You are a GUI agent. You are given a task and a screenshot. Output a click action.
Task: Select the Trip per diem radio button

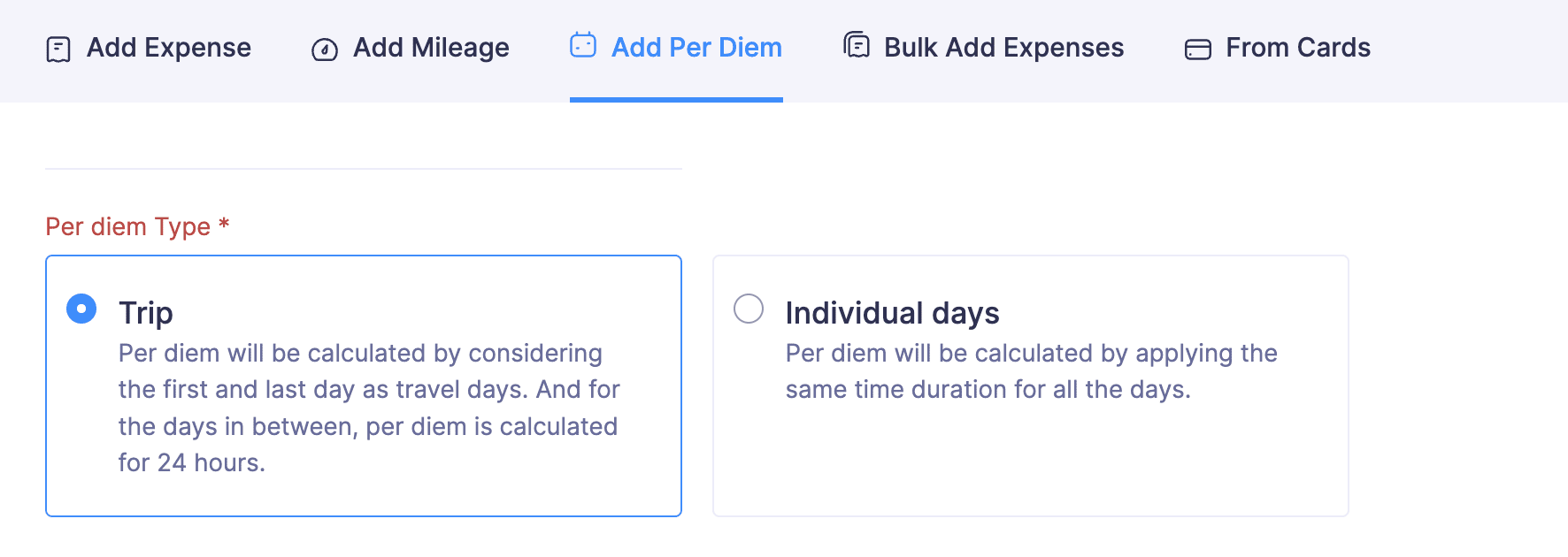(81, 309)
